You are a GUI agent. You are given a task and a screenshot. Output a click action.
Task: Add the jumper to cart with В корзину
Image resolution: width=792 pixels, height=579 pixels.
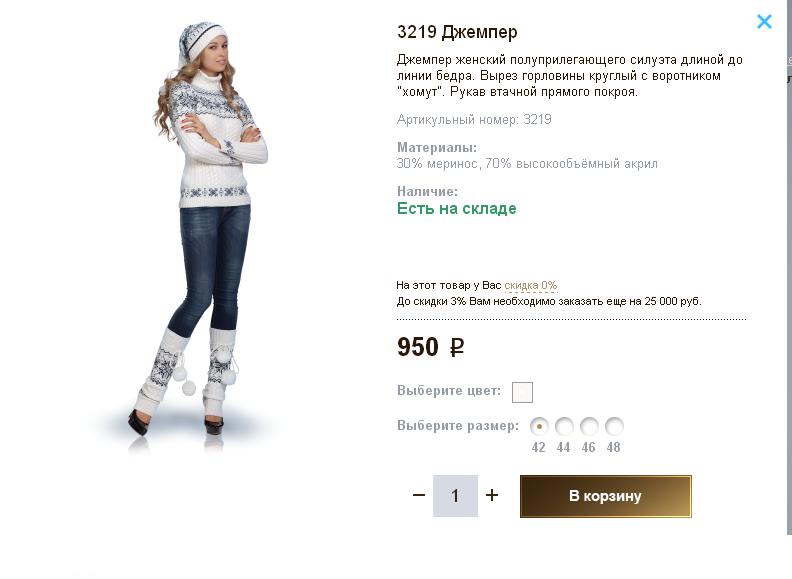605,496
